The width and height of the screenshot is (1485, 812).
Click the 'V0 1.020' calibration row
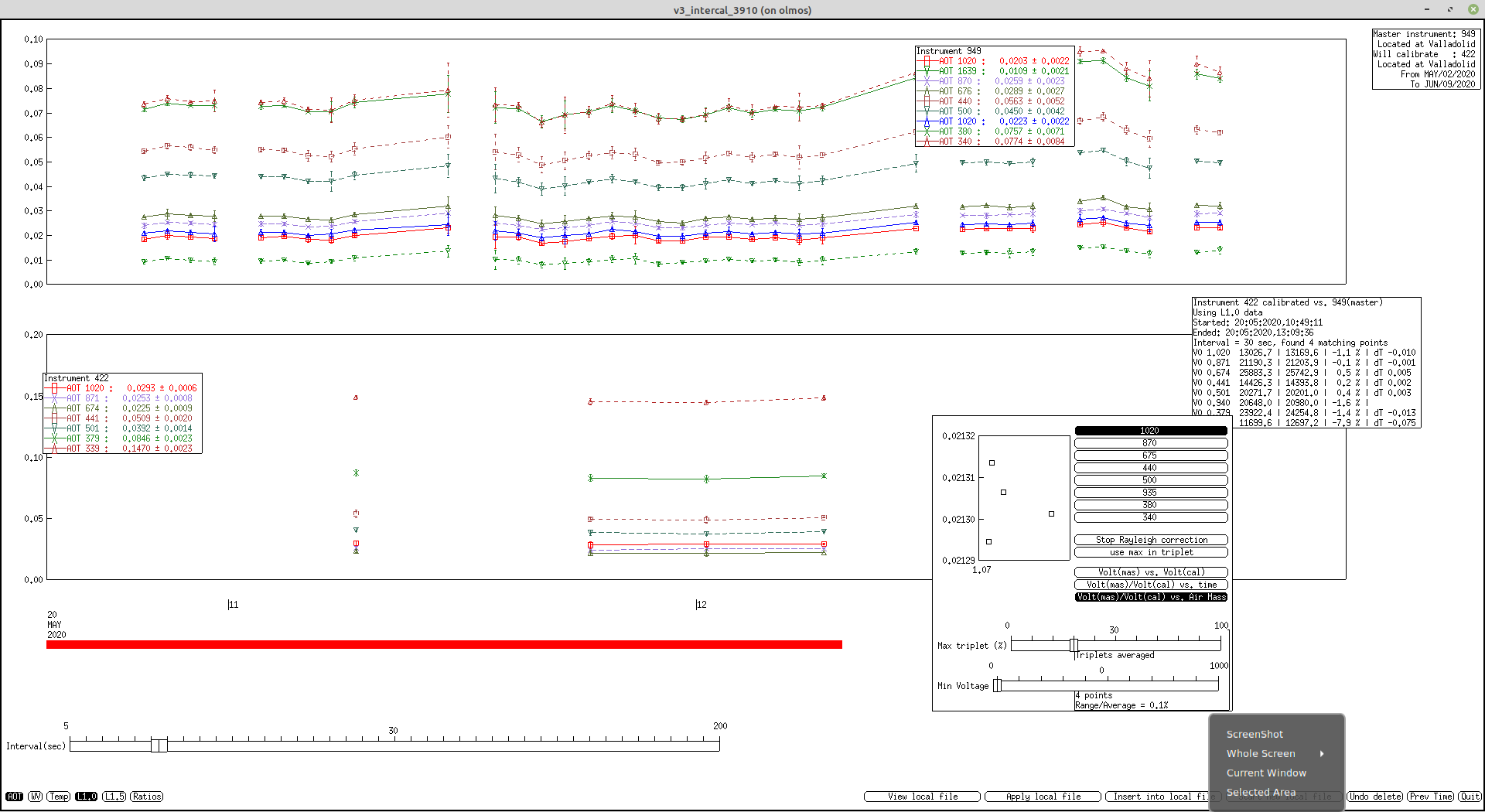click(1304, 353)
